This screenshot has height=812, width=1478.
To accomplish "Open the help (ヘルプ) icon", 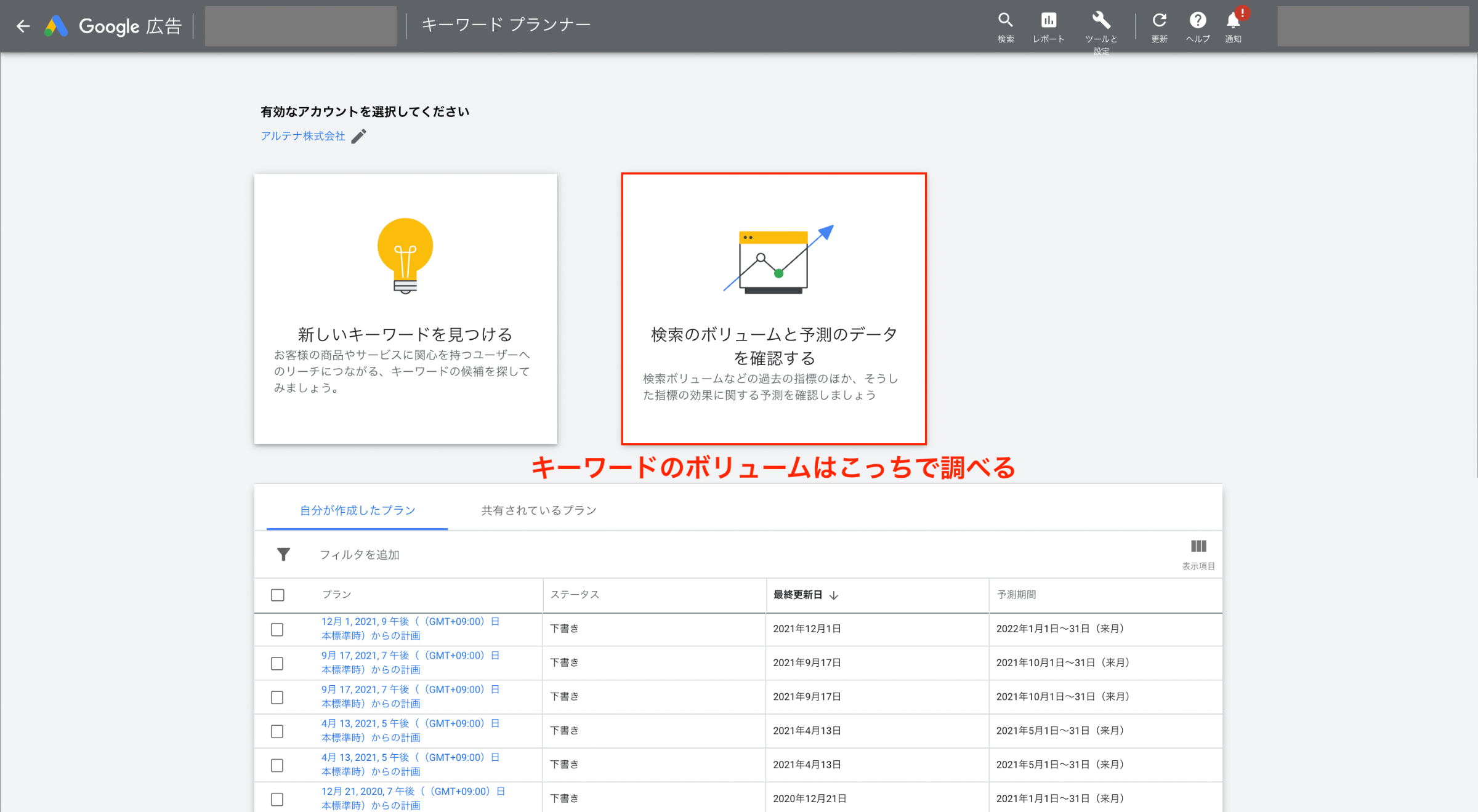I will click(x=1198, y=28).
